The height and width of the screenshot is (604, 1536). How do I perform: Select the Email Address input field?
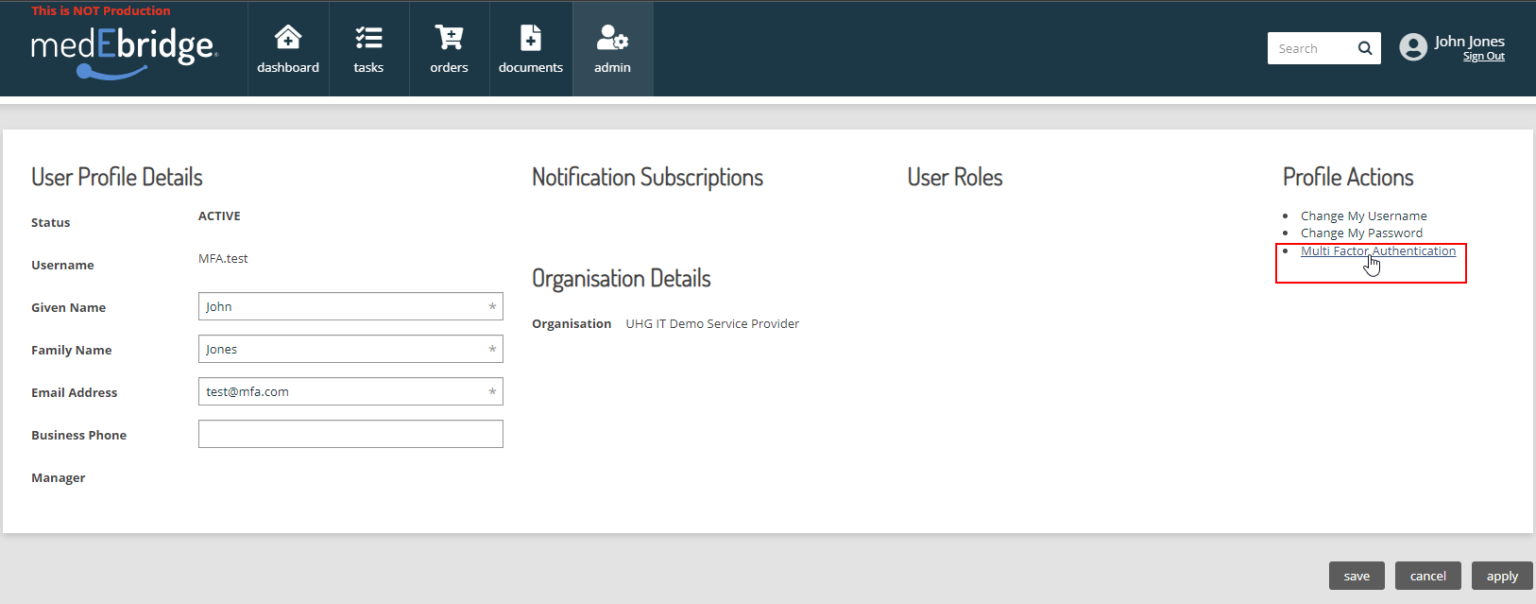pyautogui.click(x=350, y=390)
